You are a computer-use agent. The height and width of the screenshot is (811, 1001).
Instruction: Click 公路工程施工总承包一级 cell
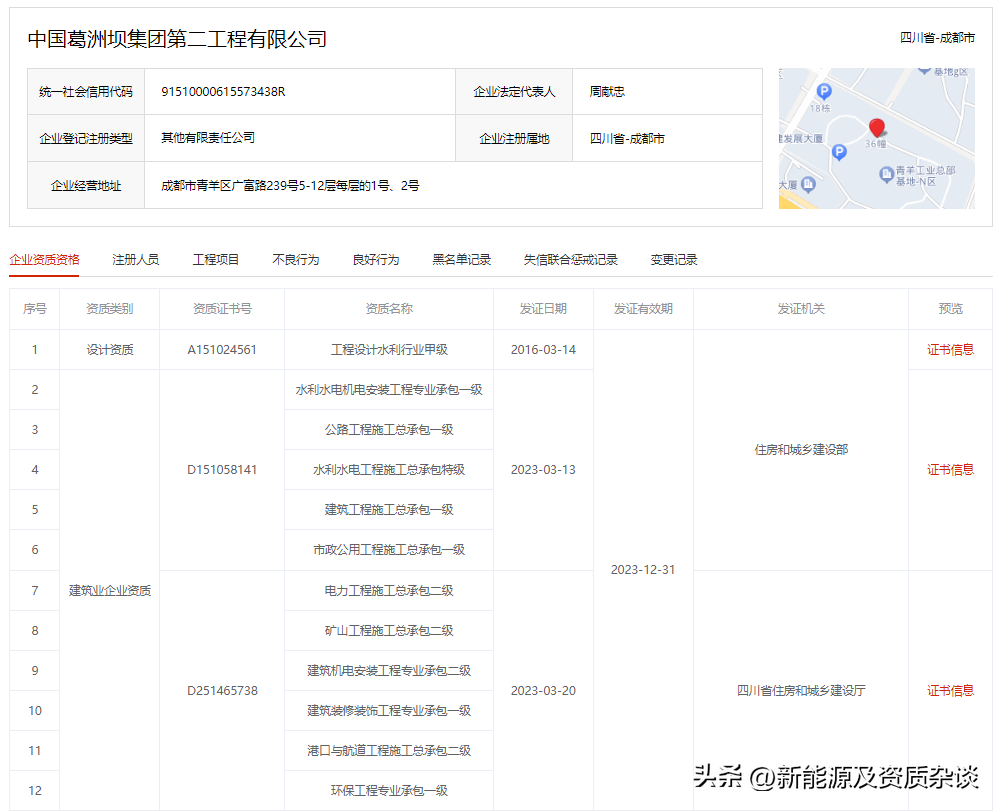point(389,429)
